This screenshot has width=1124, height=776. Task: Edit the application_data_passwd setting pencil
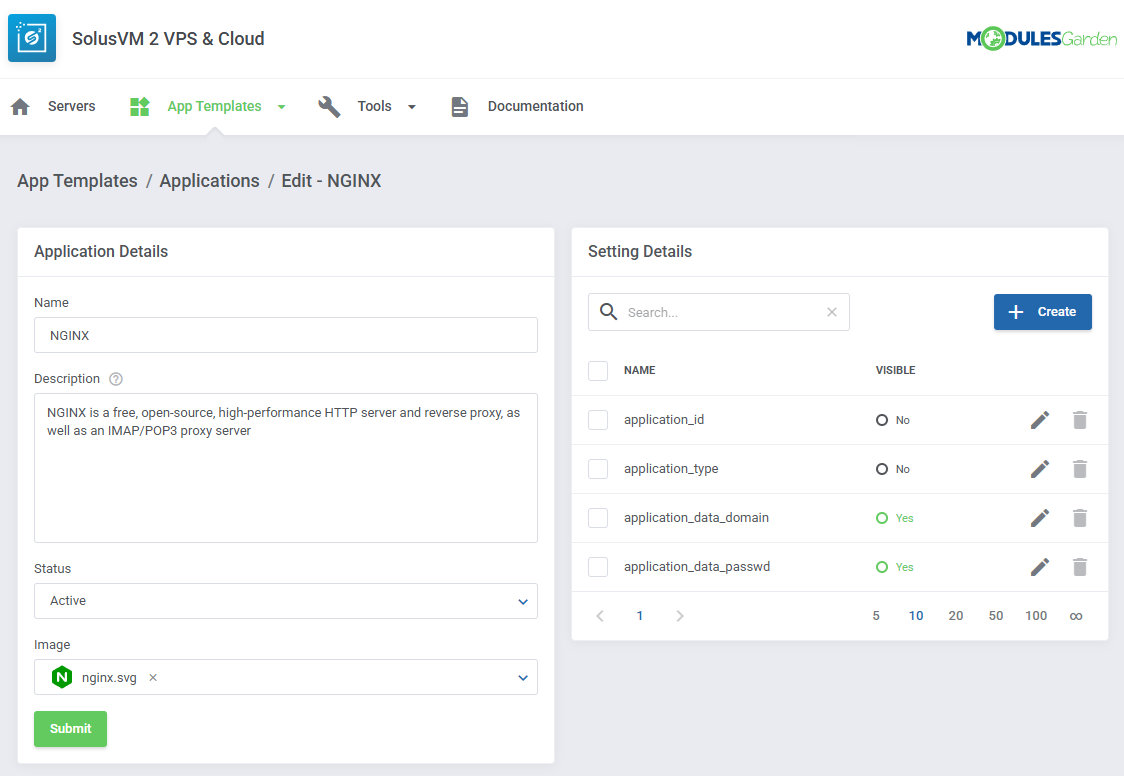click(x=1040, y=567)
